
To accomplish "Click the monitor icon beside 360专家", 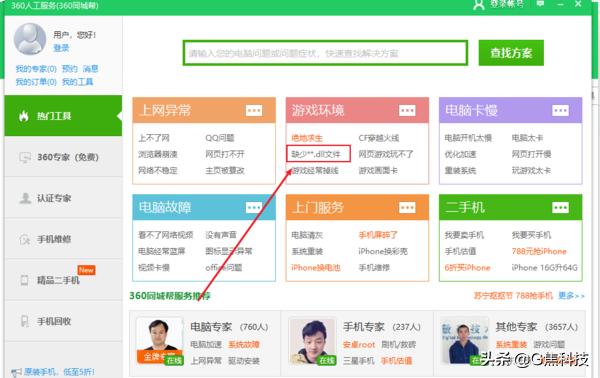I will [x=25, y=157].
